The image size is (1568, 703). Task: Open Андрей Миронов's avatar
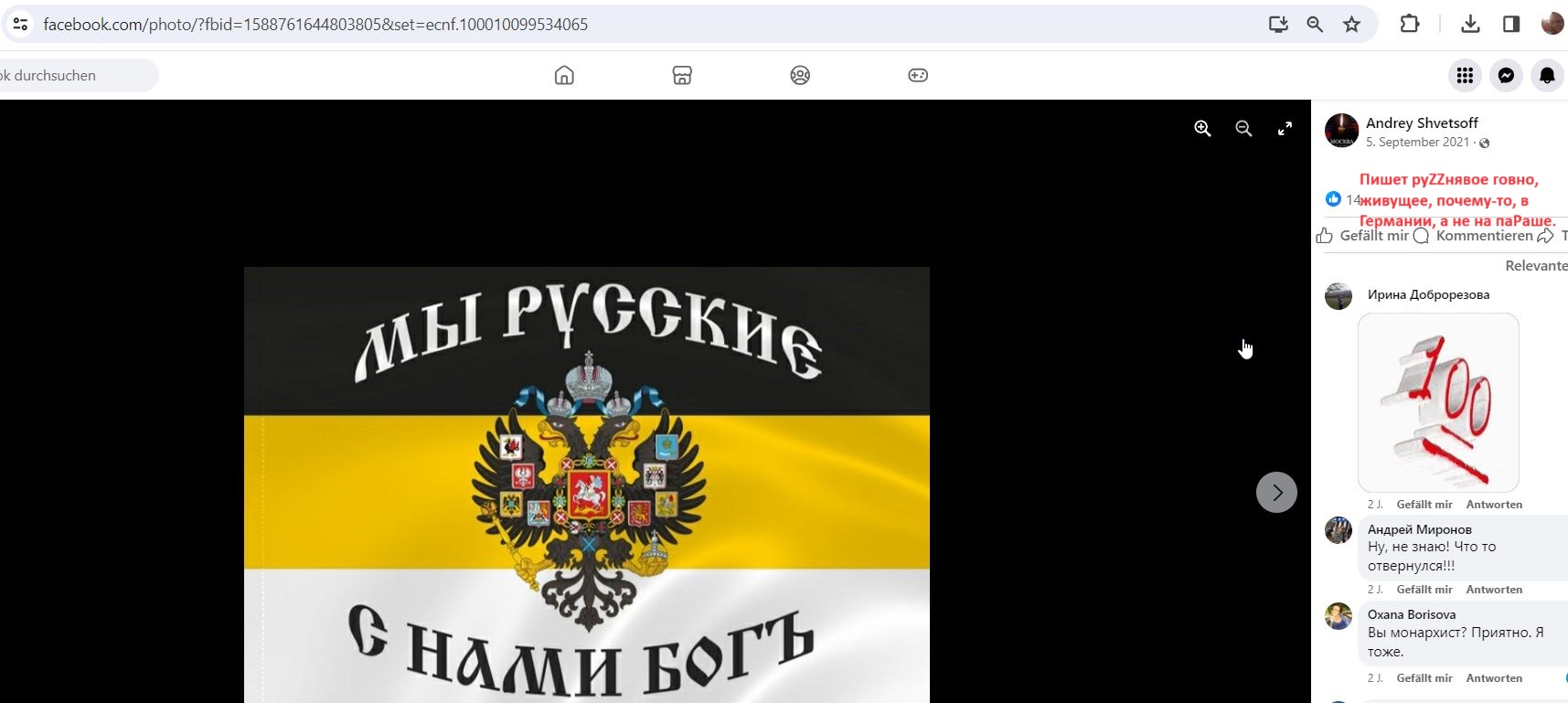(1339, 530)
